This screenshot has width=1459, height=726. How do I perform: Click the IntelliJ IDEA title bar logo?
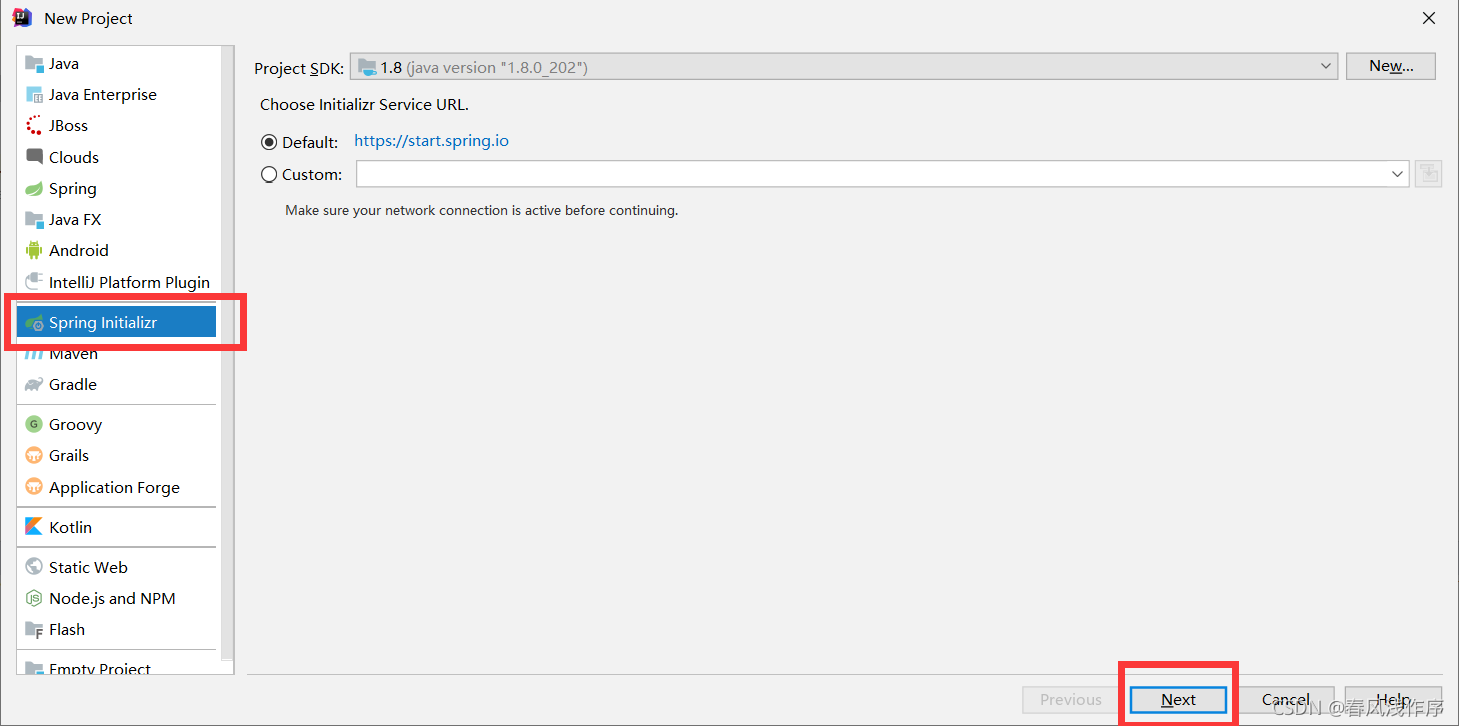coord(22,17)
